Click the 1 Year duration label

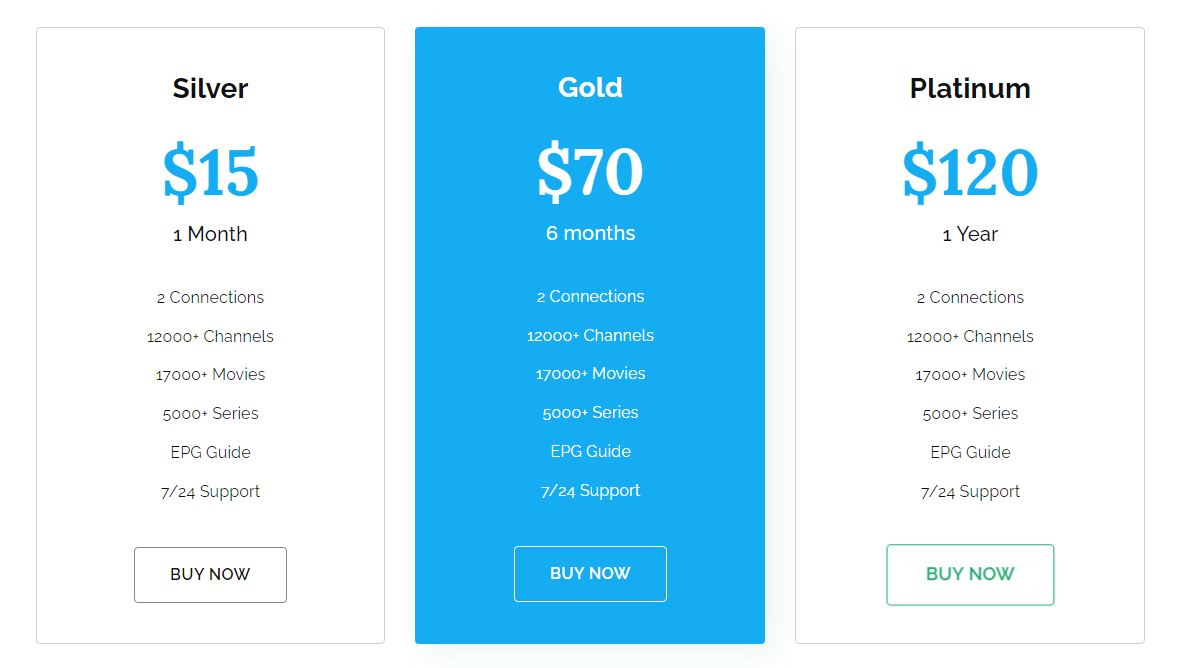(x=970, y=234)
